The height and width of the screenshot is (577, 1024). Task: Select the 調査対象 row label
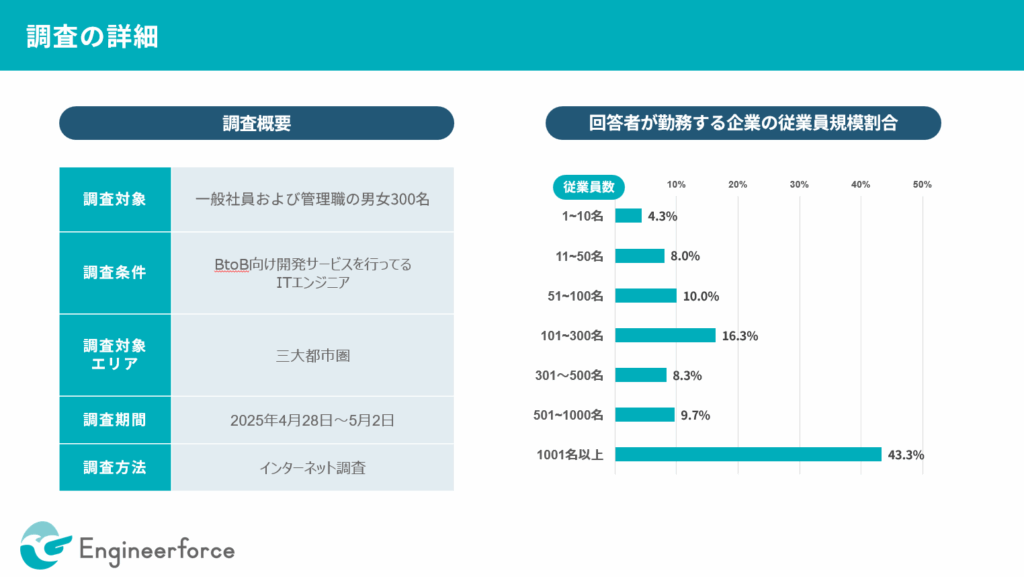coord(115,199)
